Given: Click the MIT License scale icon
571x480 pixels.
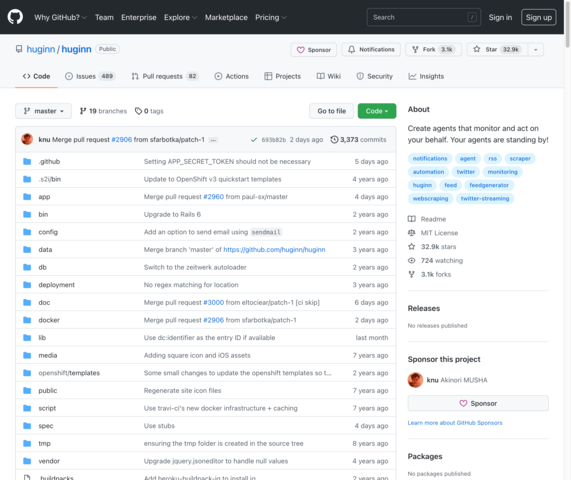Looking at the screenshot, I should point(411,233).
